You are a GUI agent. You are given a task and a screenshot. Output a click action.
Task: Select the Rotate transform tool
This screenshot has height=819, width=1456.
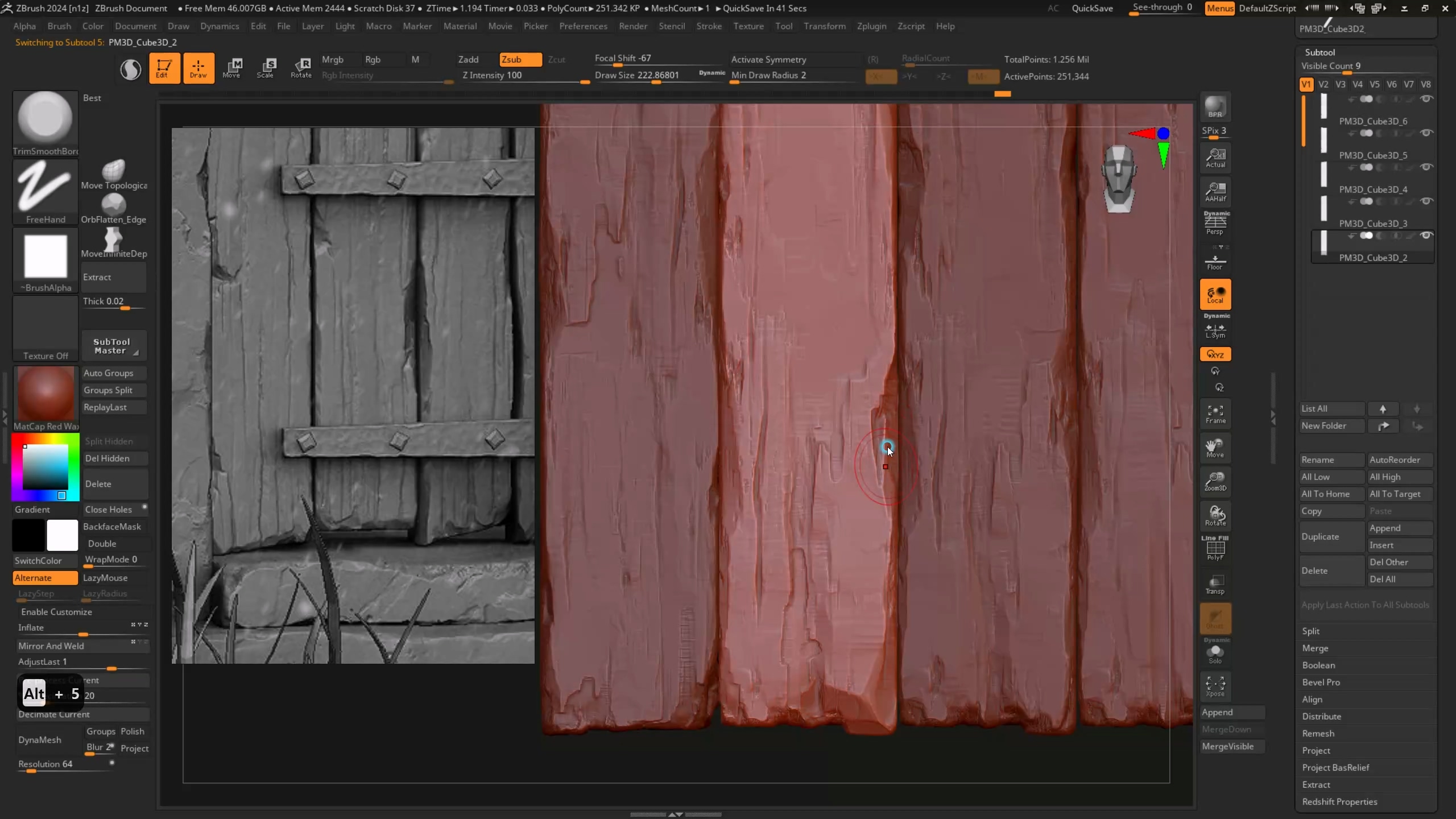pos(301,68)
